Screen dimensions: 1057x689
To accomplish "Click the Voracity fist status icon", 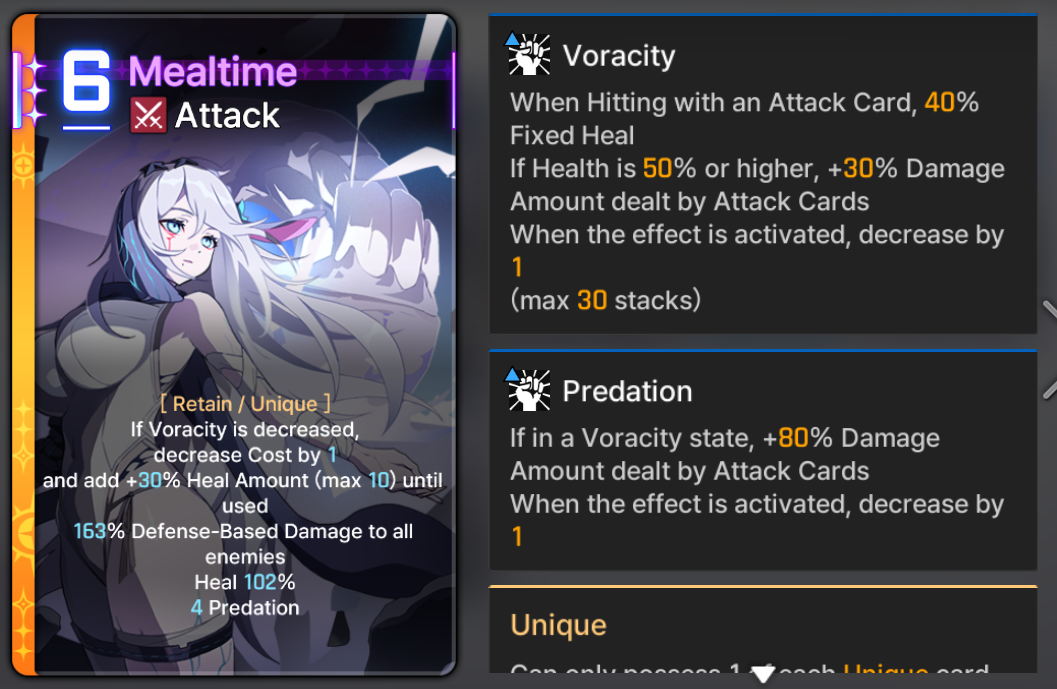I will pyautogui.click(x=528, y=54).
